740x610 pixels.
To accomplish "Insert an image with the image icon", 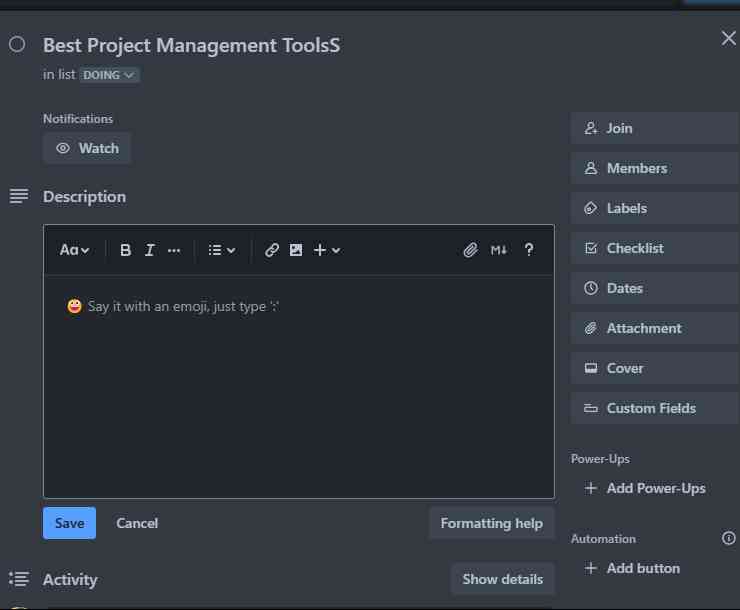I will pyautogui.click(x=296, y=250).
